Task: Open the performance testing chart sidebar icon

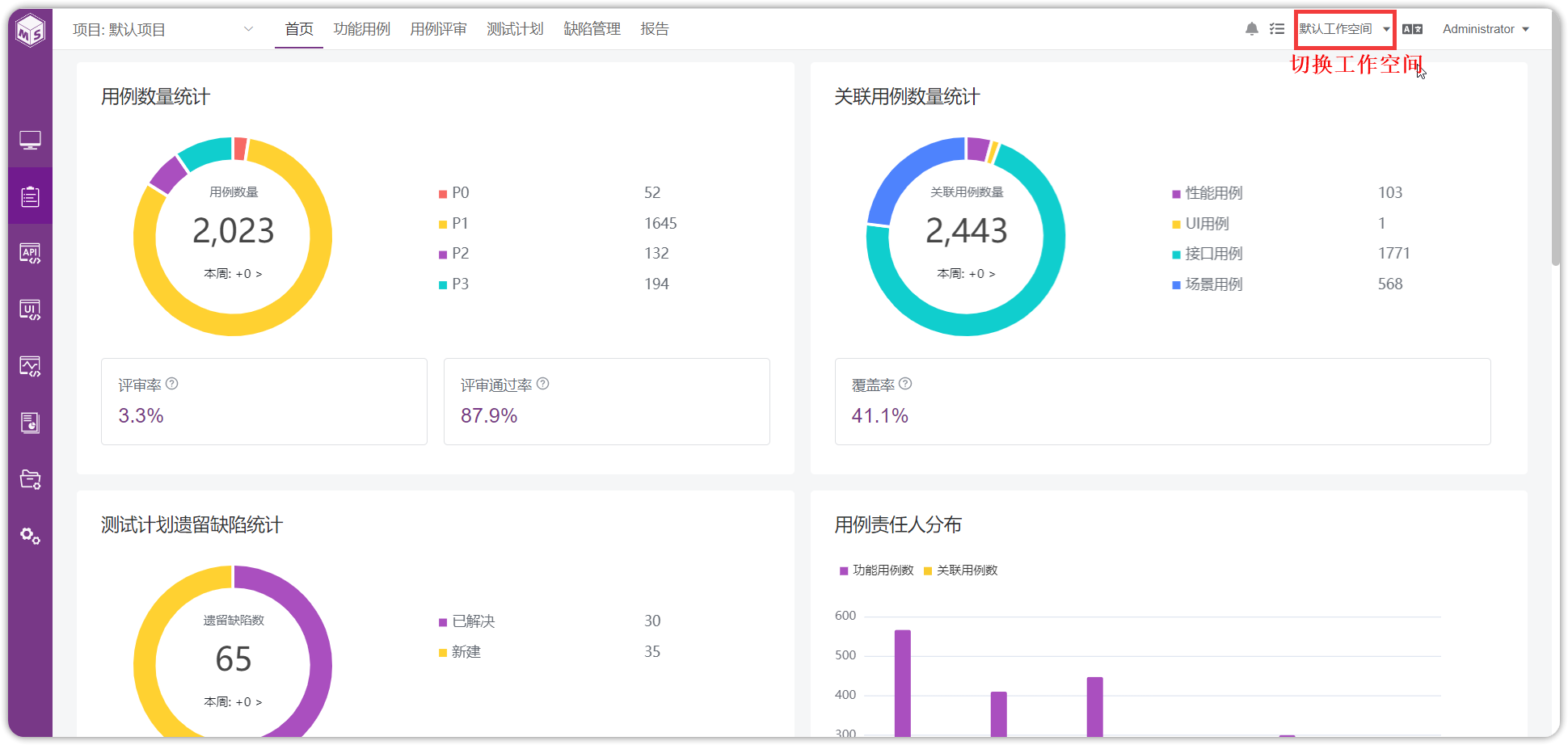Action: 30,367
